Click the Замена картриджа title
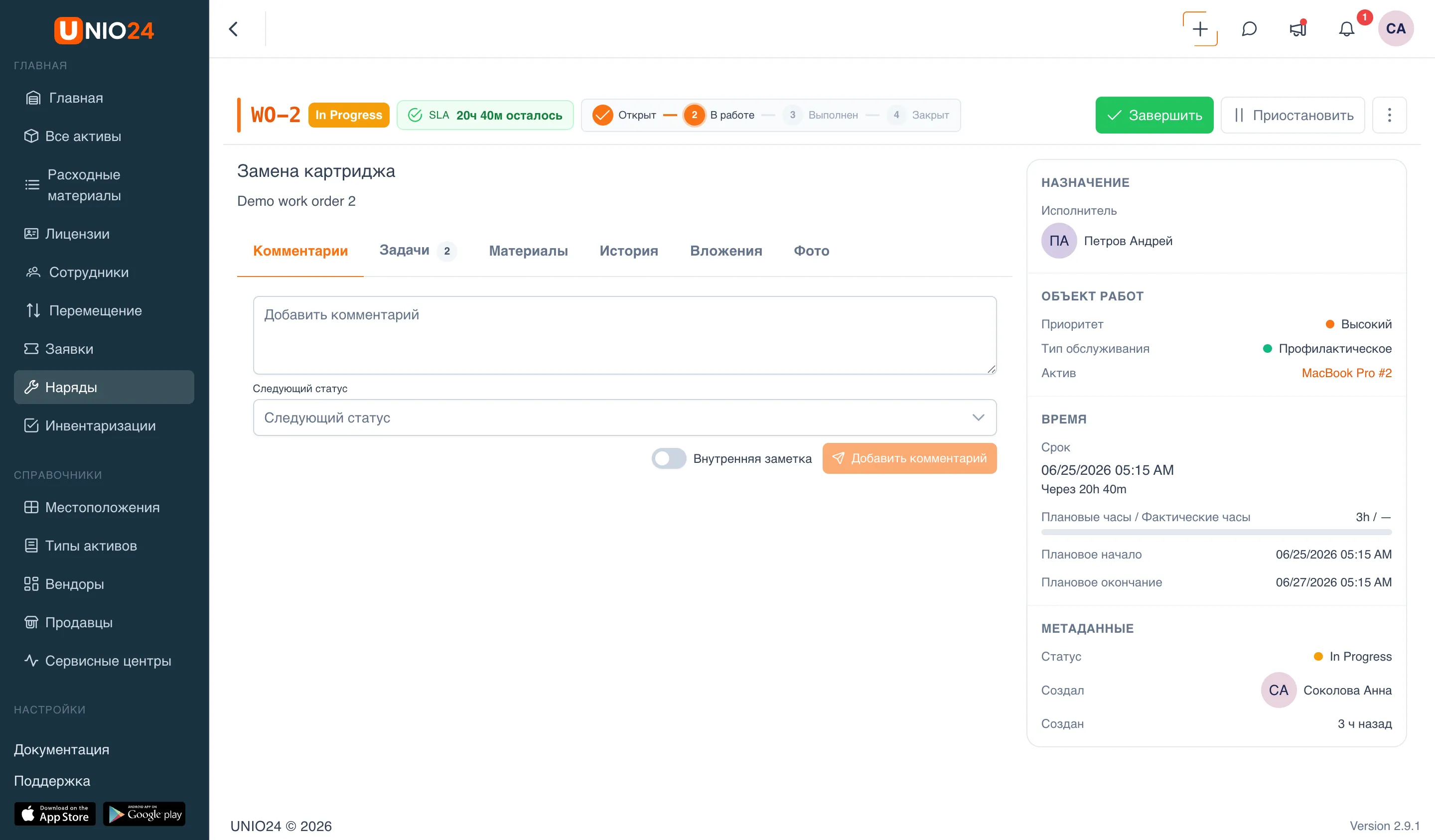The width and height of the screenshot is (1435, 840). point(316,171)
